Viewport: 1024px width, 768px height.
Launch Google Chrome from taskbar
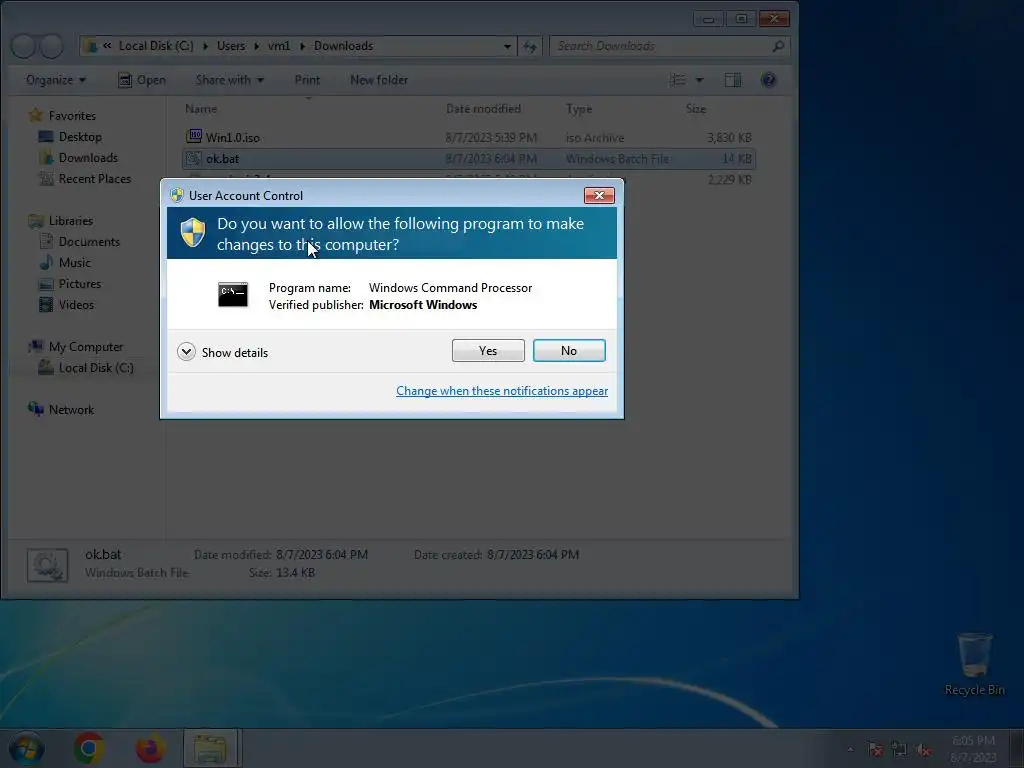[89, 748]
